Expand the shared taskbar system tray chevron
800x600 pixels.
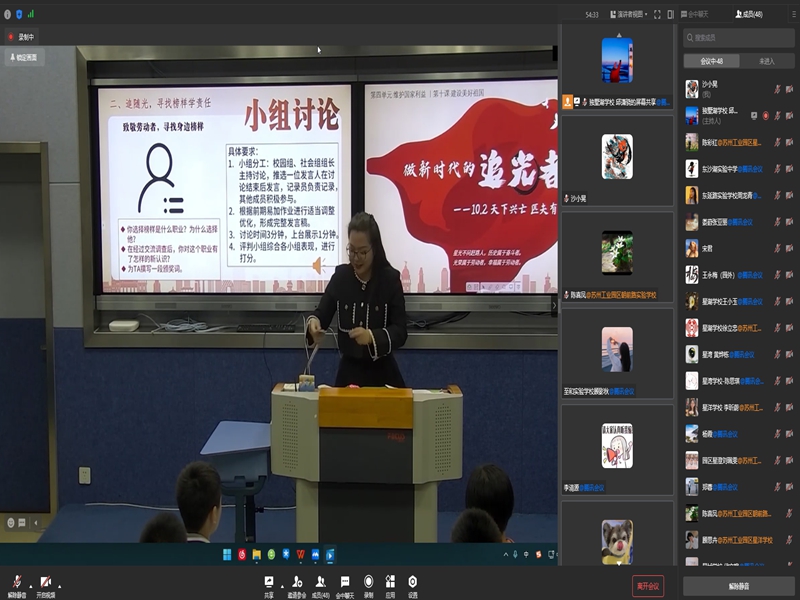(x=506, y=555)
